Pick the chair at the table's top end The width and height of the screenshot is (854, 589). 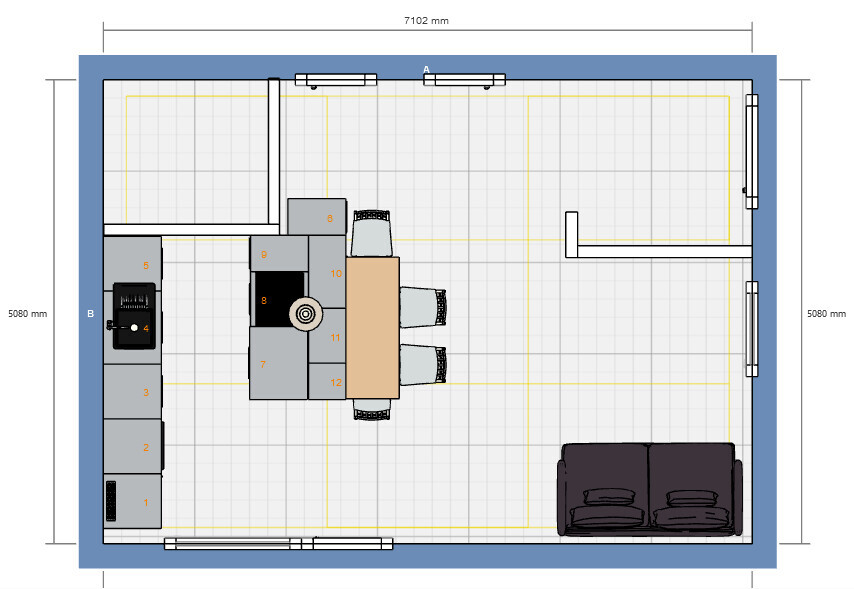(x=371, y=233)
